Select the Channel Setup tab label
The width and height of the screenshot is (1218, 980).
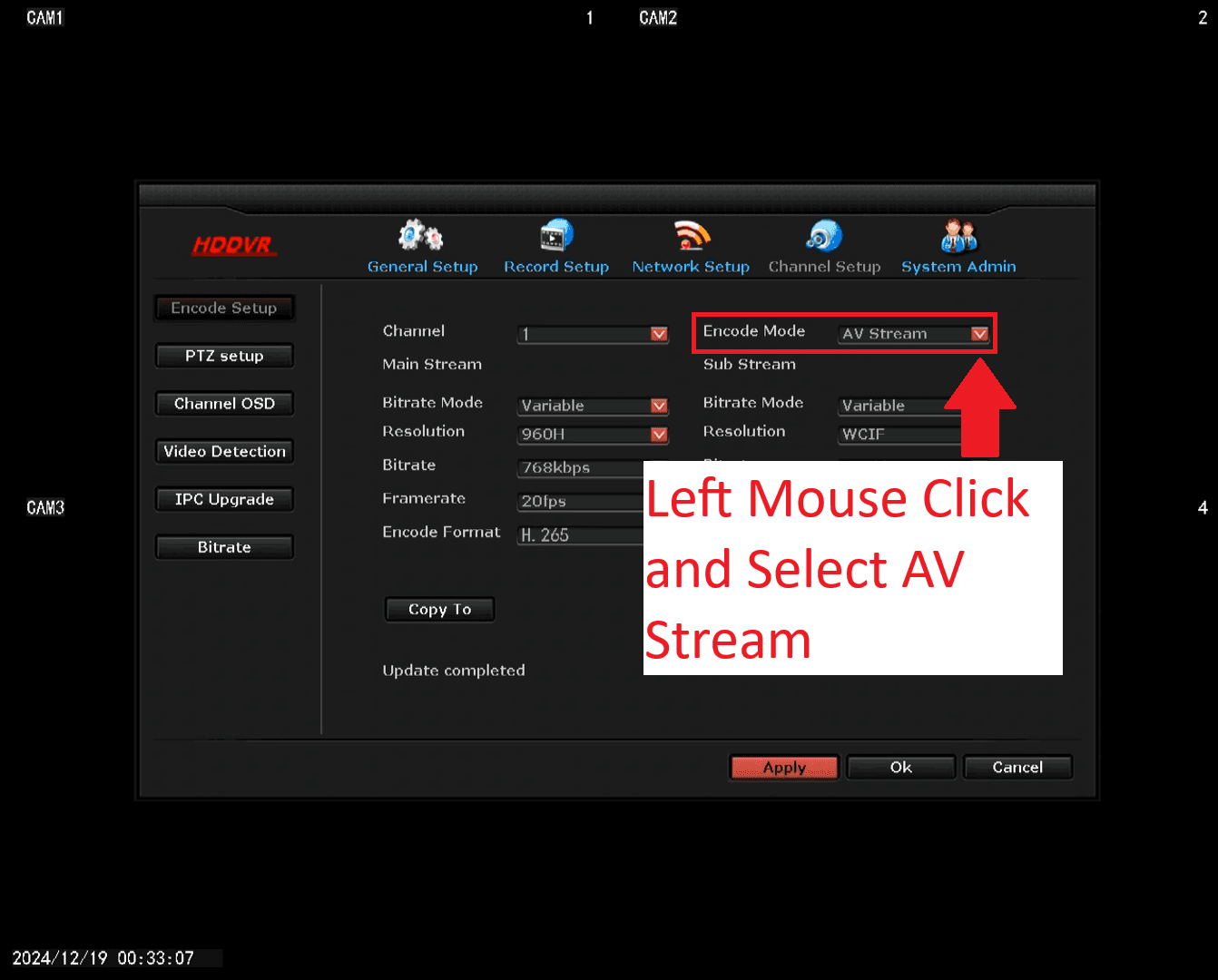(824, 267)
